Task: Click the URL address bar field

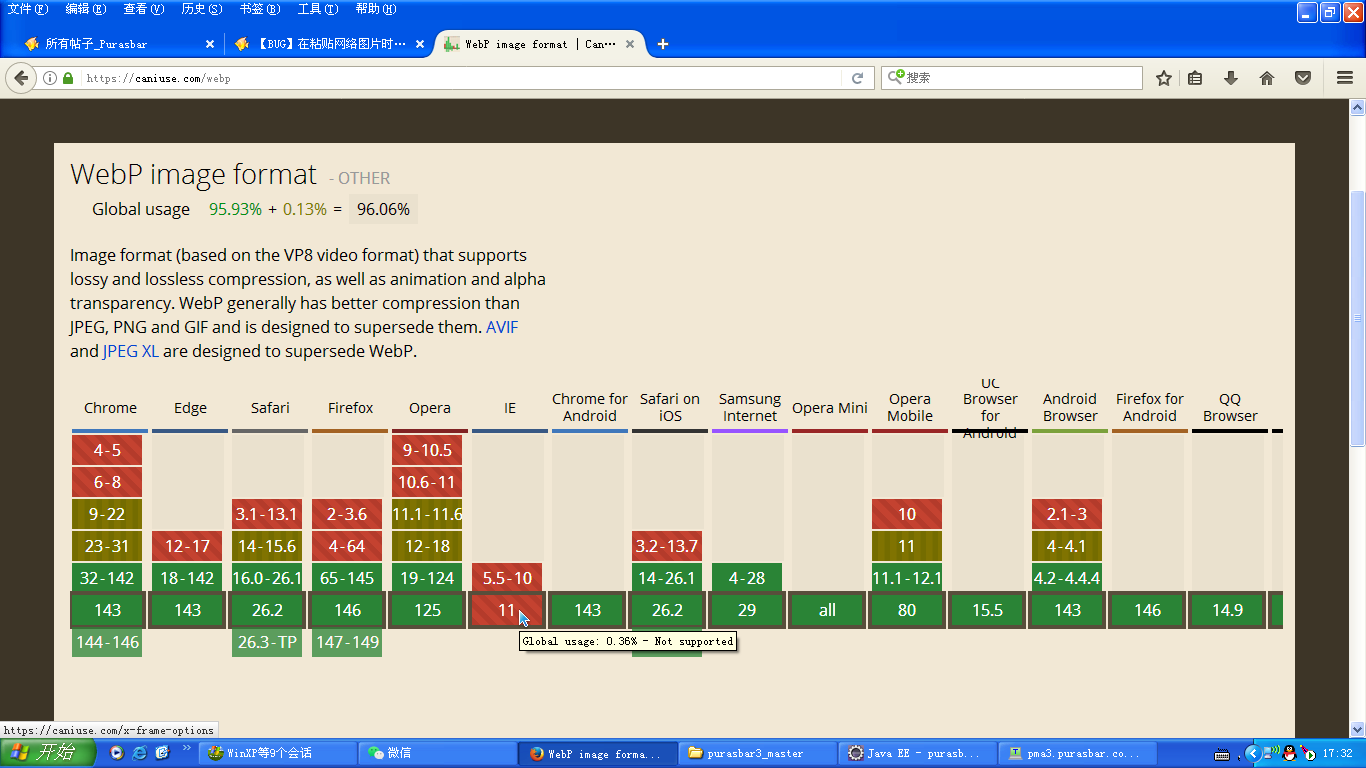Action: click(460, 78)
